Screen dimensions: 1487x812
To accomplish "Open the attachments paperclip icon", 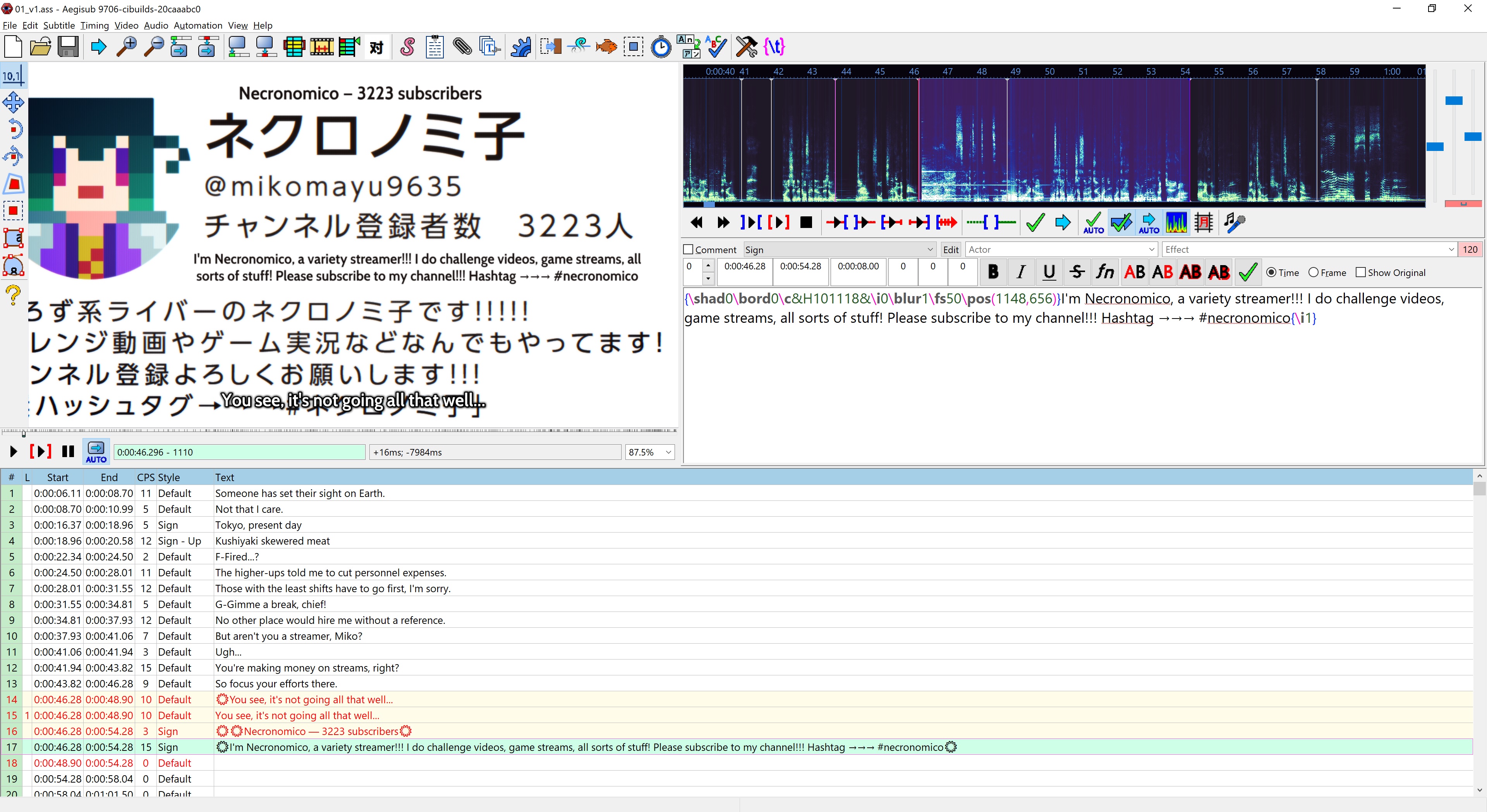I will (462, 47).
